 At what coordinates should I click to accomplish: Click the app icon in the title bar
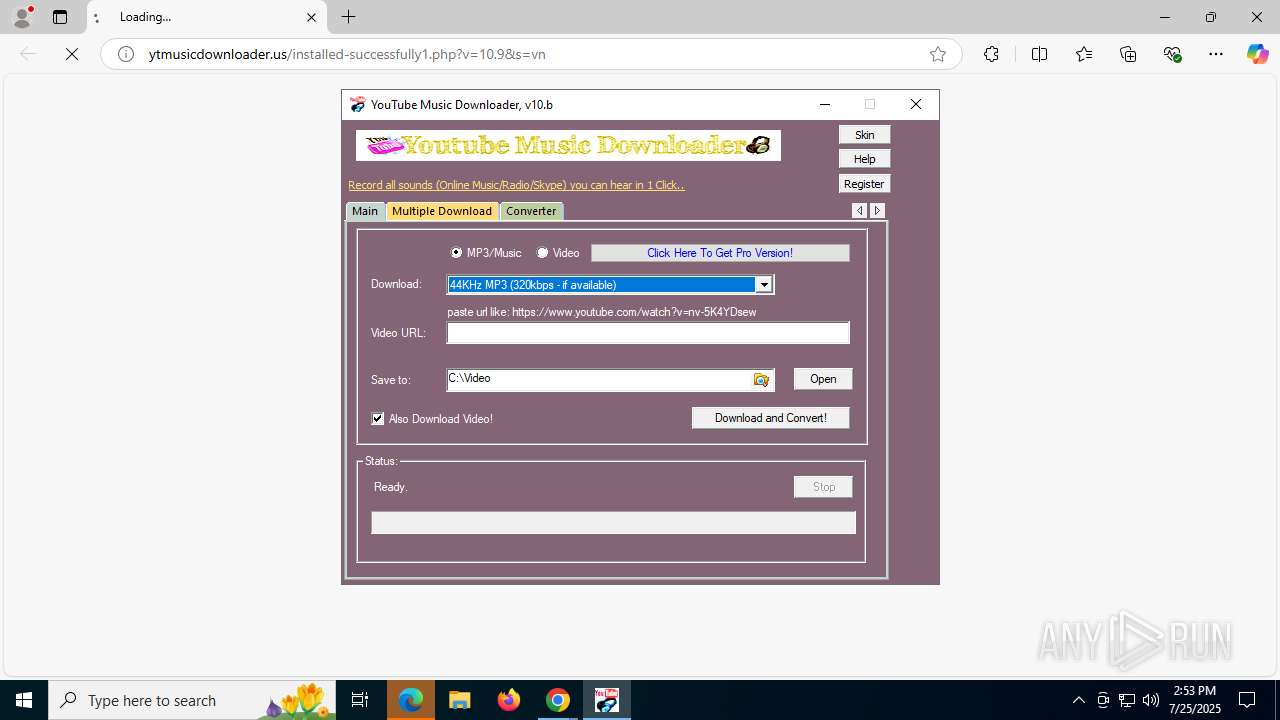coord(357,104)
